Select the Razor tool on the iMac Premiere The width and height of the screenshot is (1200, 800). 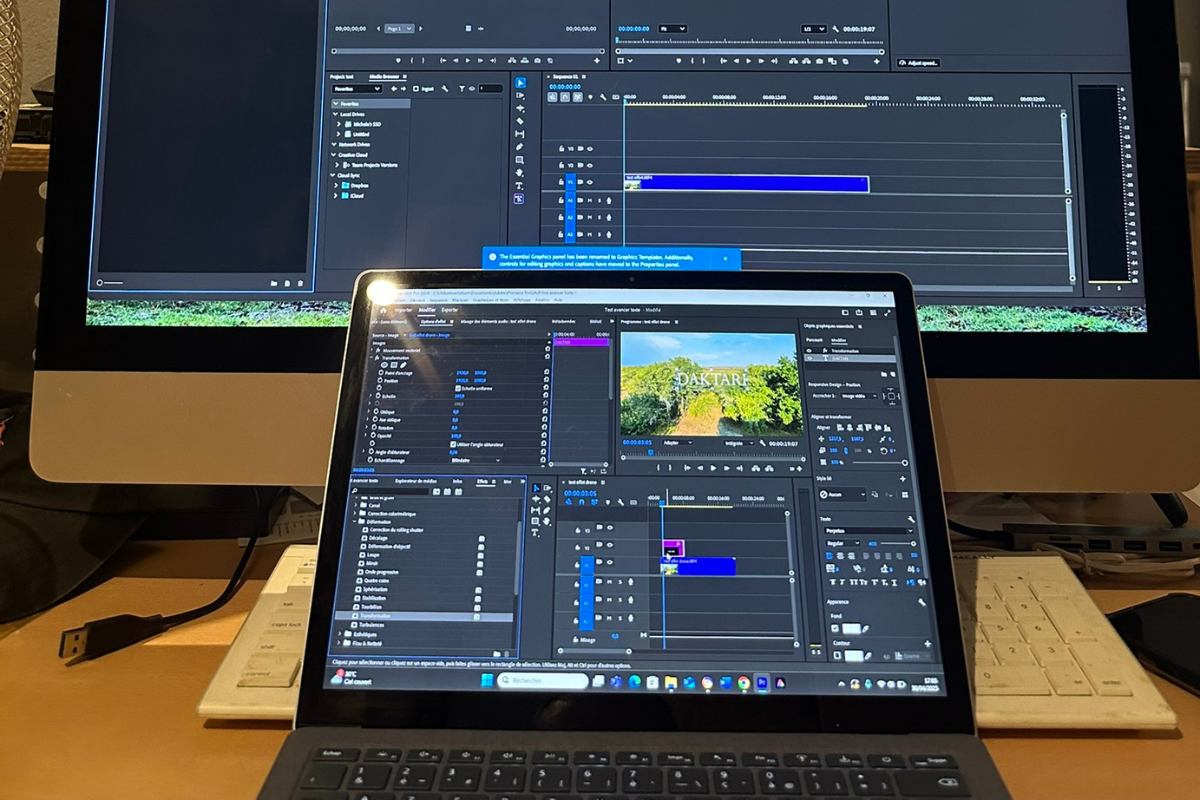click(520, 121)
